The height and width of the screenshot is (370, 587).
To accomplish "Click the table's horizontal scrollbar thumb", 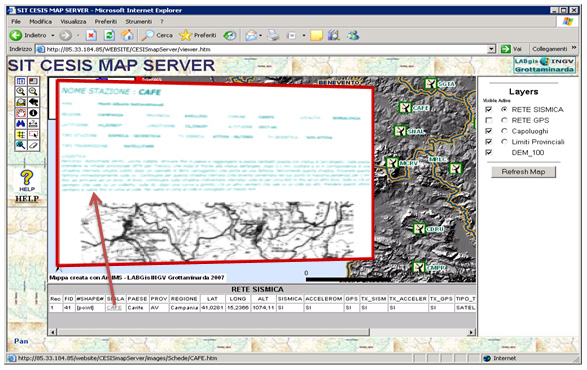I will (x=213, y=332).
